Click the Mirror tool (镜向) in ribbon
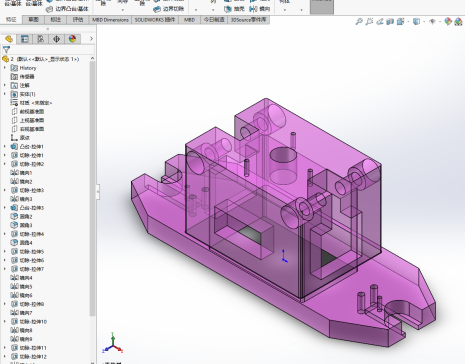Screen dimensions: 465x364 (x=260, y=9)
